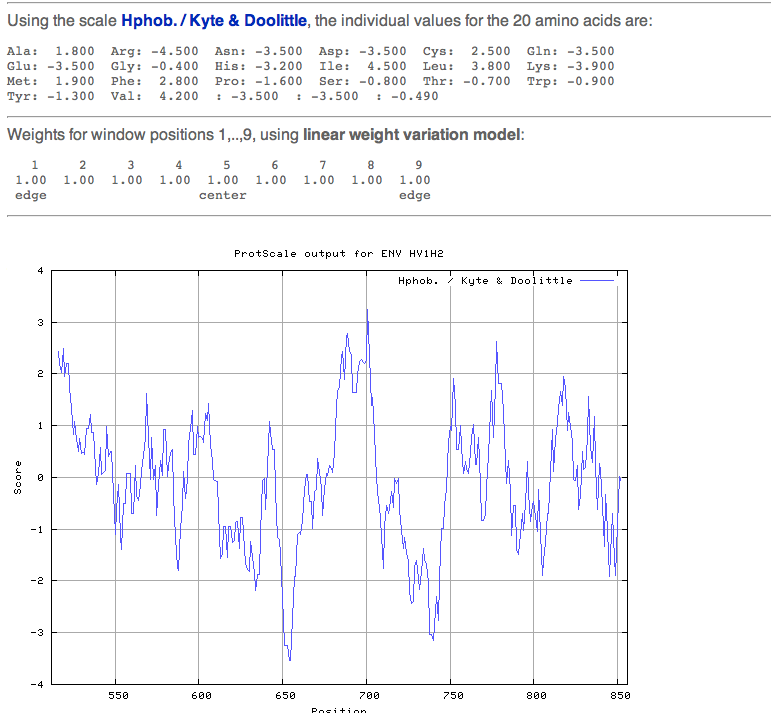Select the Hphob. / Kyte & Doolittle legend label
Screen dimensions: 771x713
(485, 281)
